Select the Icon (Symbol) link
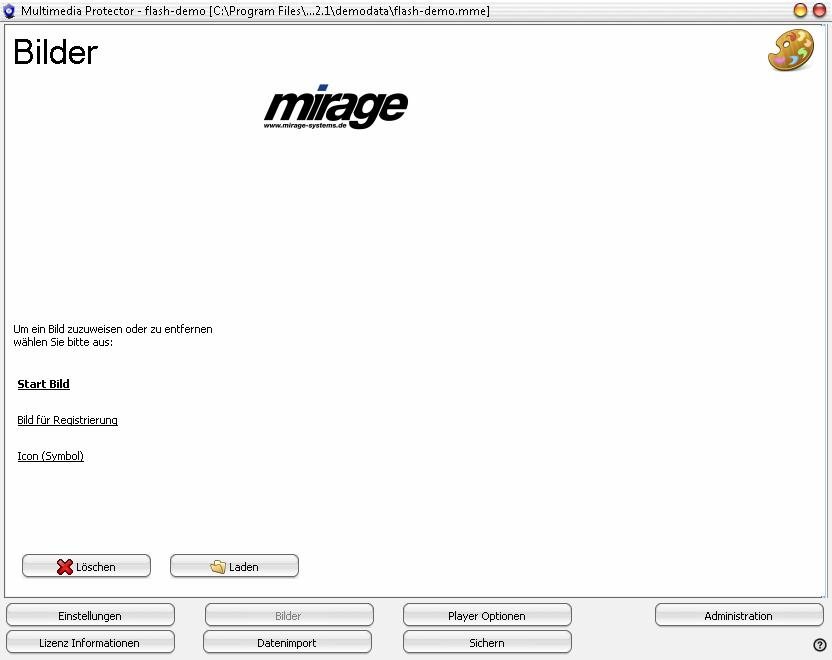Screen dimensions: 832x660 (50, 456)
